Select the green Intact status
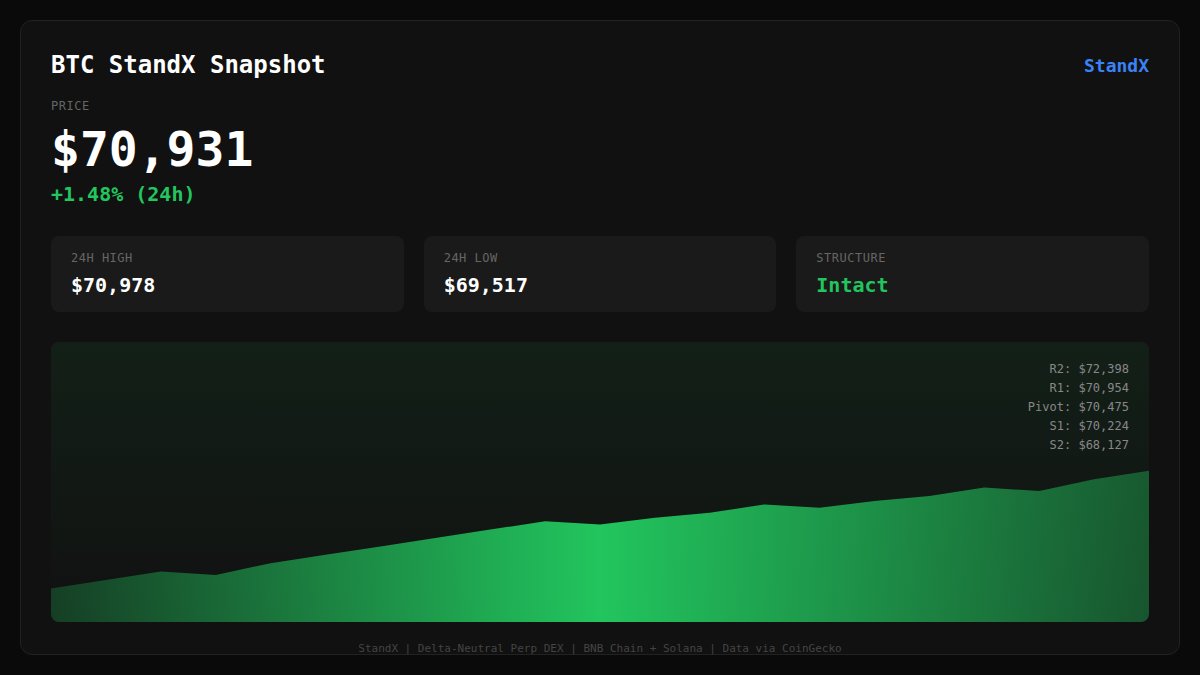Screen dimensions: 1200x675 [852, 285]
